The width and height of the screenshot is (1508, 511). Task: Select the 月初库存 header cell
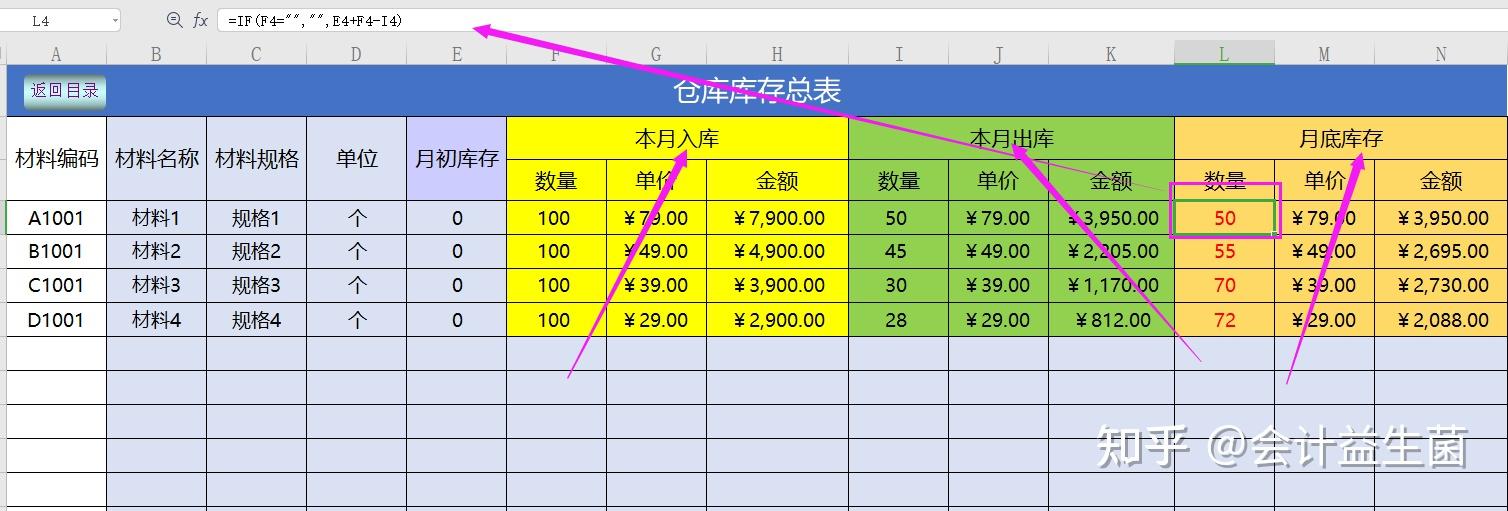point(457,158)
